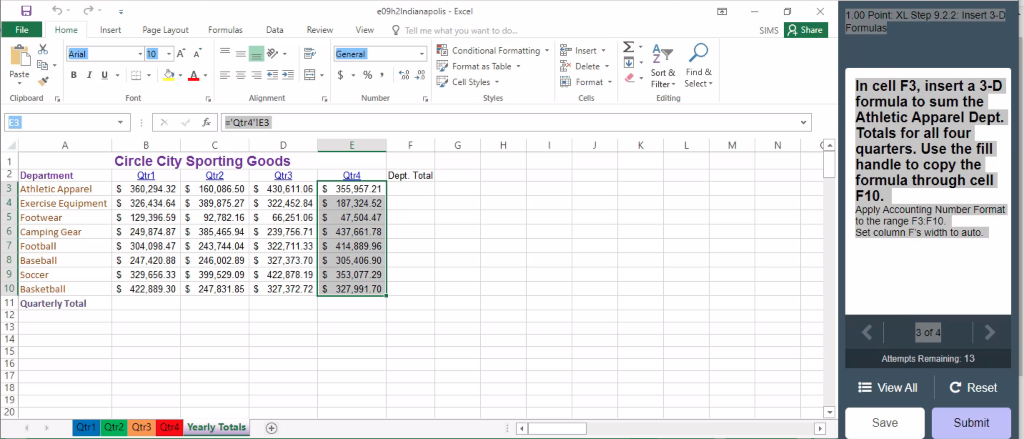Add a new sheet with plus icon
Viewport: 1024px width, 439px height.
(x=272, y=428)
